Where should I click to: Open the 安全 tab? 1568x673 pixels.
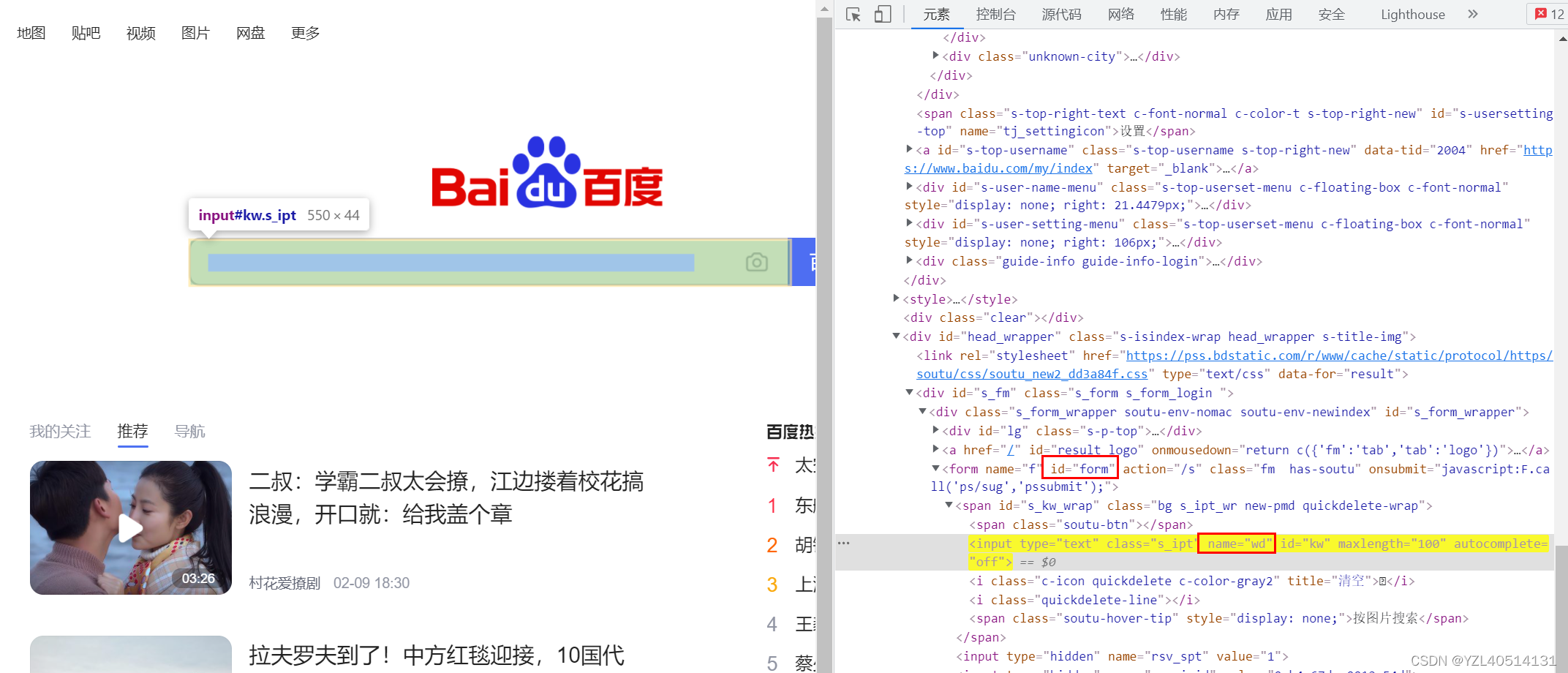[x=1331, y=15]
